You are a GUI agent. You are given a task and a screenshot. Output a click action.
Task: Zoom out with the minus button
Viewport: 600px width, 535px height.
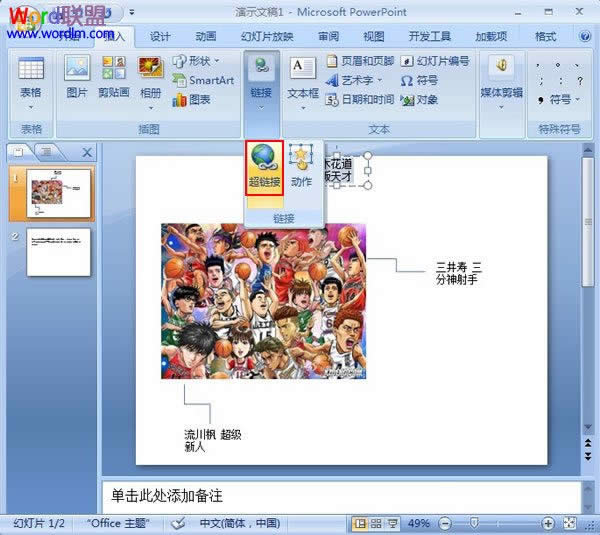click(445, 523)
